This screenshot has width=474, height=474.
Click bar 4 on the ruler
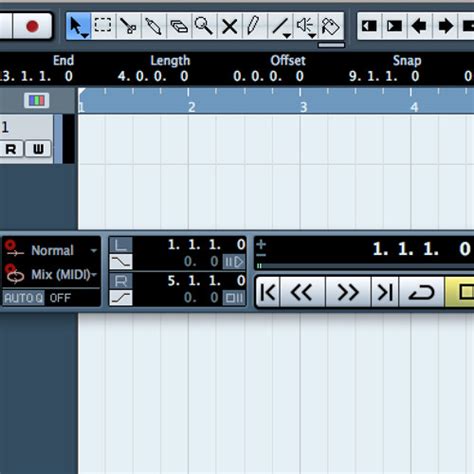(x=414, y=107)
